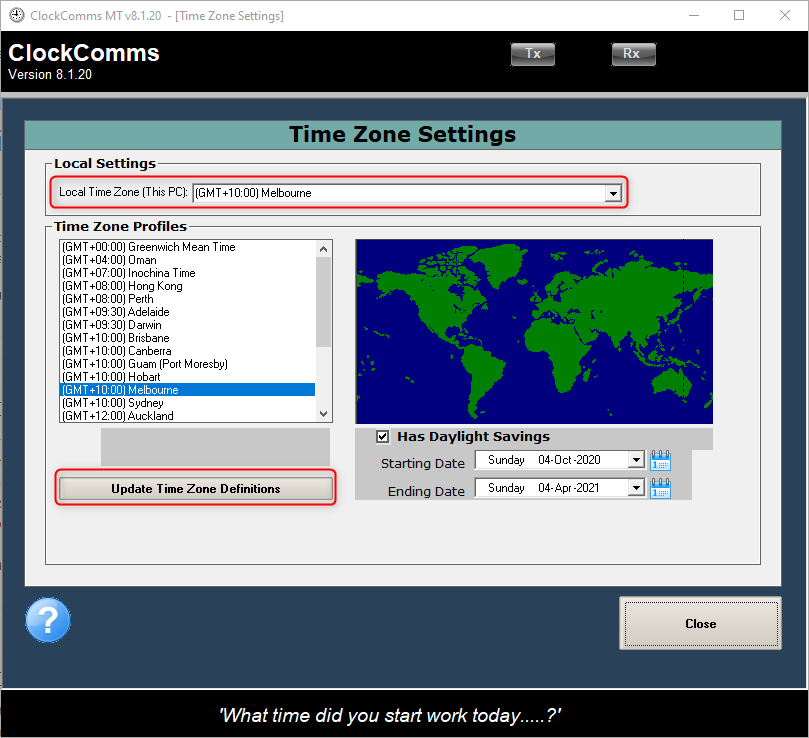Expand the Starting Date dropdown arrow
This screenshot has height=738, width=809.
(637, 459)
